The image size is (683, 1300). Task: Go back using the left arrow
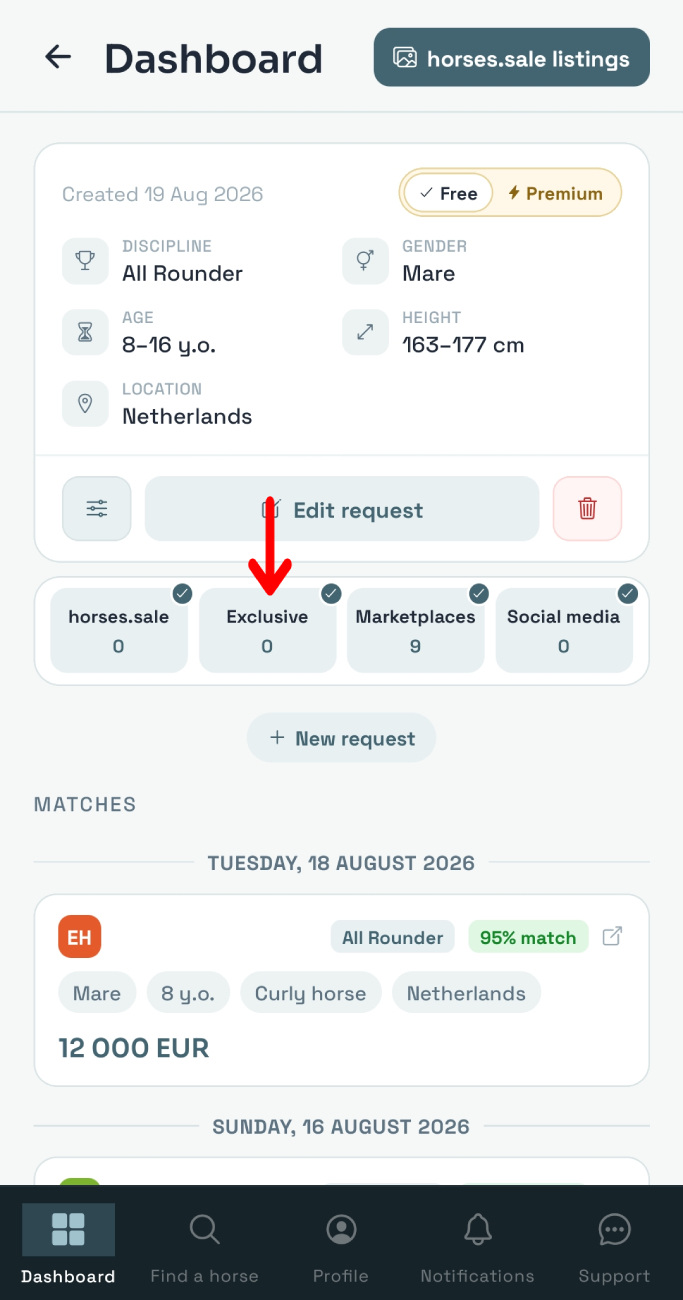tap(58, 57)
